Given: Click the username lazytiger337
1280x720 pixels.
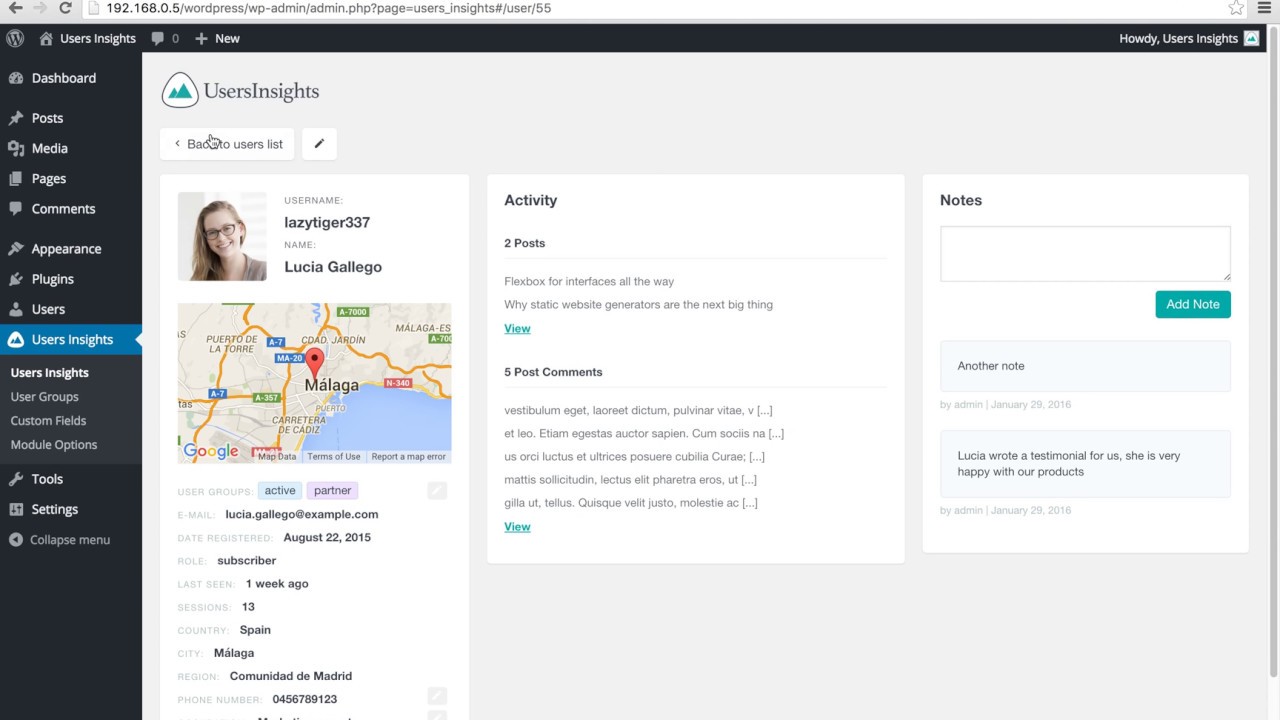Looking at the screenshot, I should click(327, 222).
